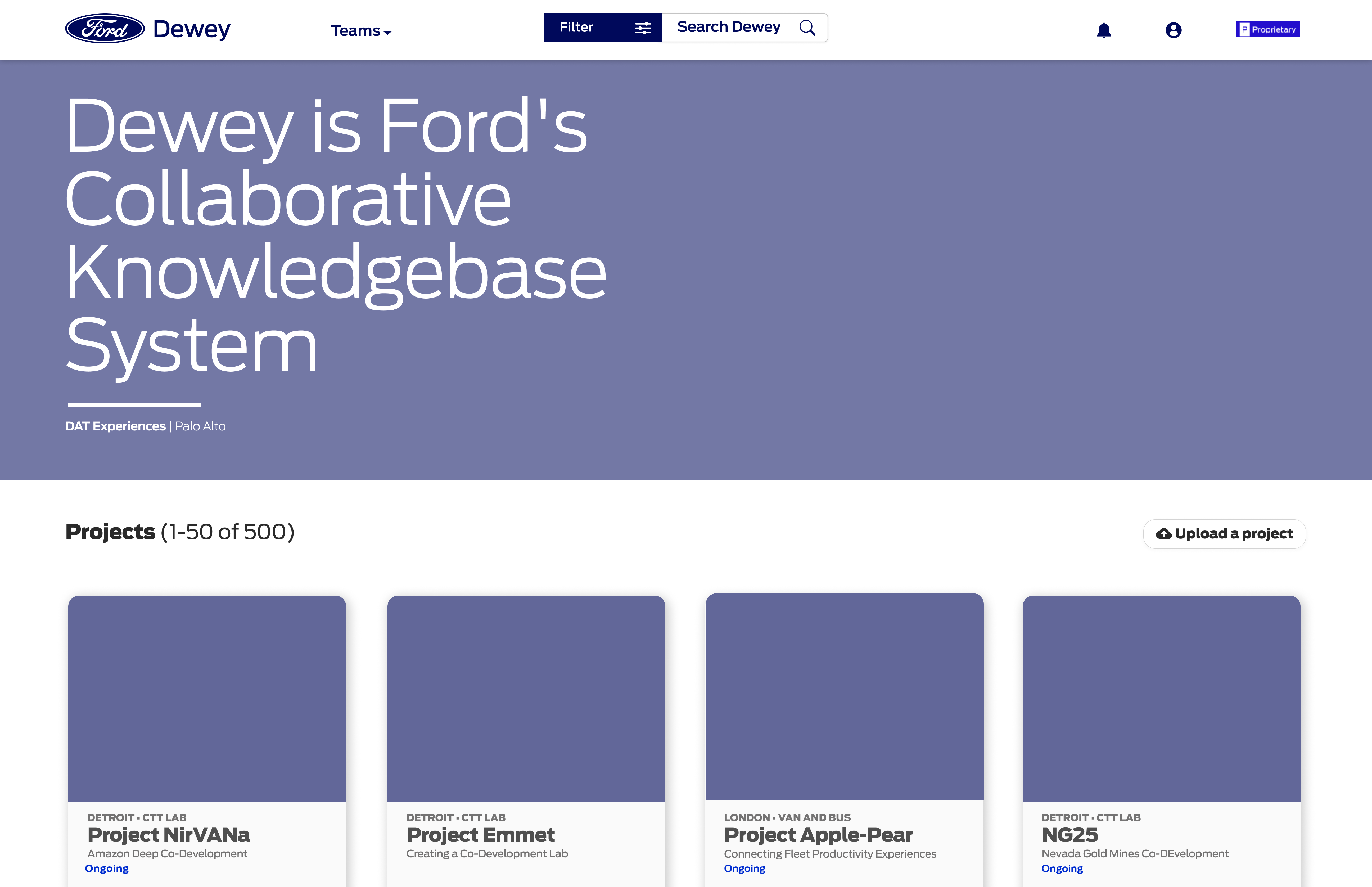Viewport: 1372px width, 887px height.
Task: Click 'DETROIT · CTT LAB' above NG25
Action: coord(1091,817)
